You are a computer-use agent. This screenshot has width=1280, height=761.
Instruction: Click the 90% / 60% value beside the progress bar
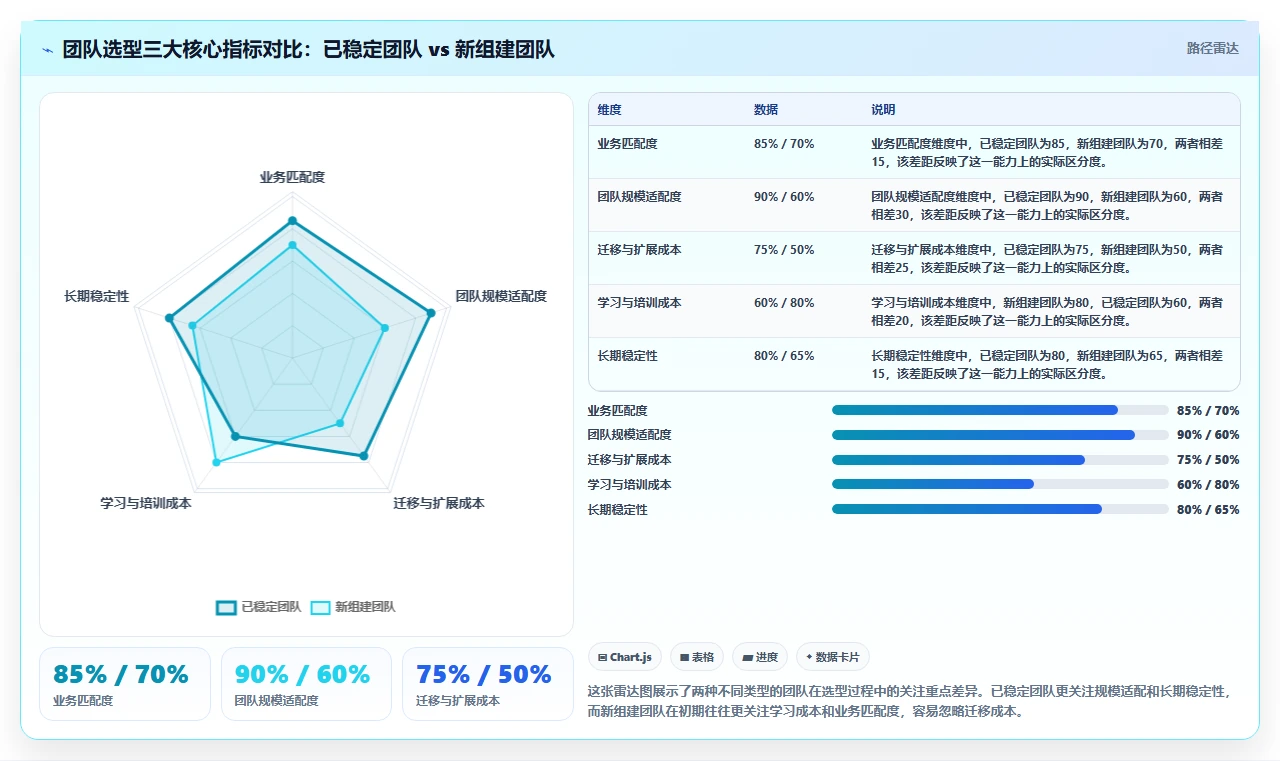click(x=1208, y=435)
